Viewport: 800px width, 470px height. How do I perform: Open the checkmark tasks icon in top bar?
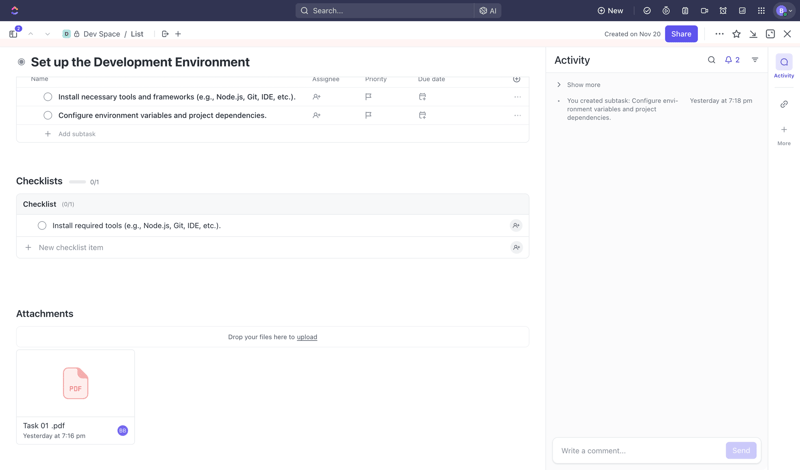pos(647,11)
